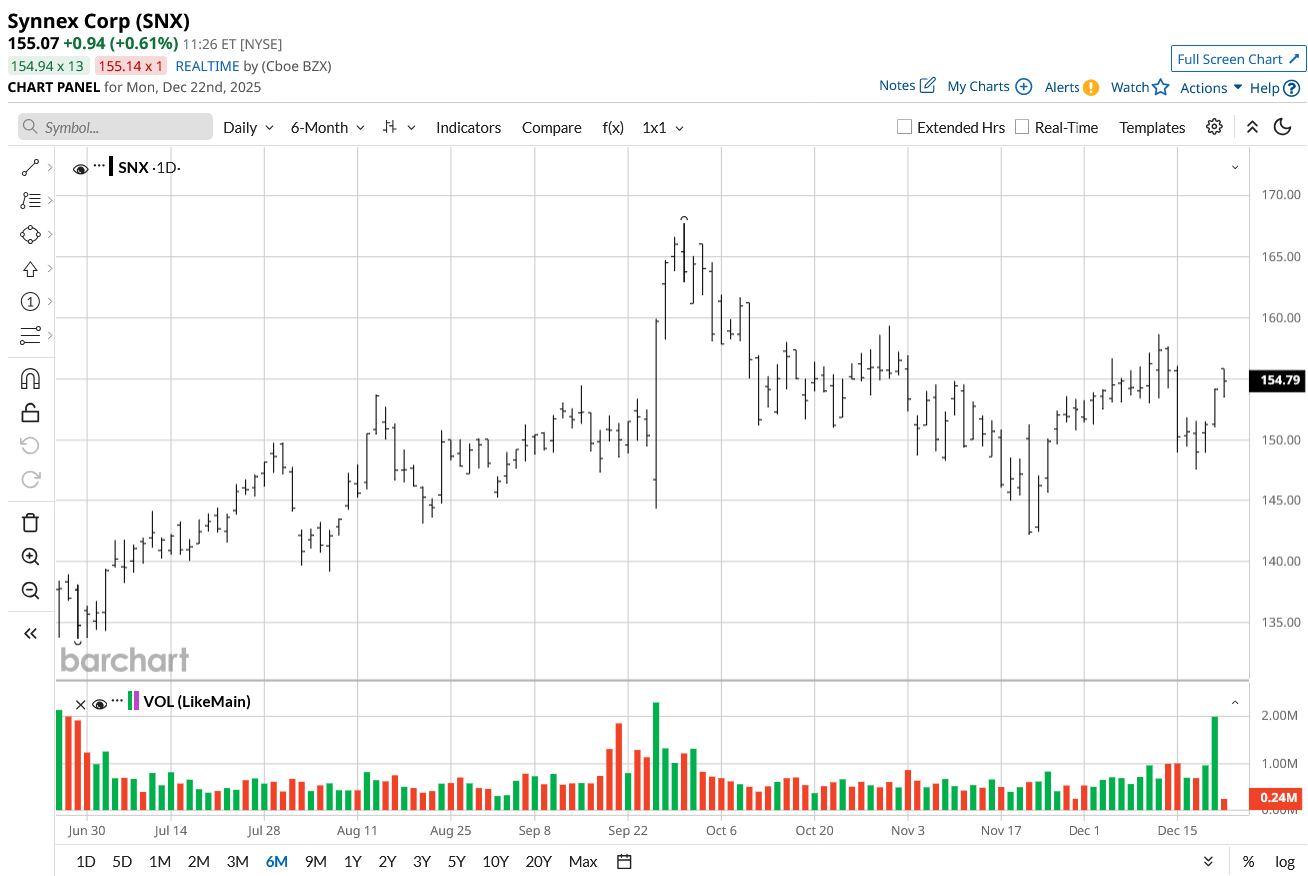
Task: Open the Daily frequency dropdown
Action: pyautogui.click(x=248, y=127)
